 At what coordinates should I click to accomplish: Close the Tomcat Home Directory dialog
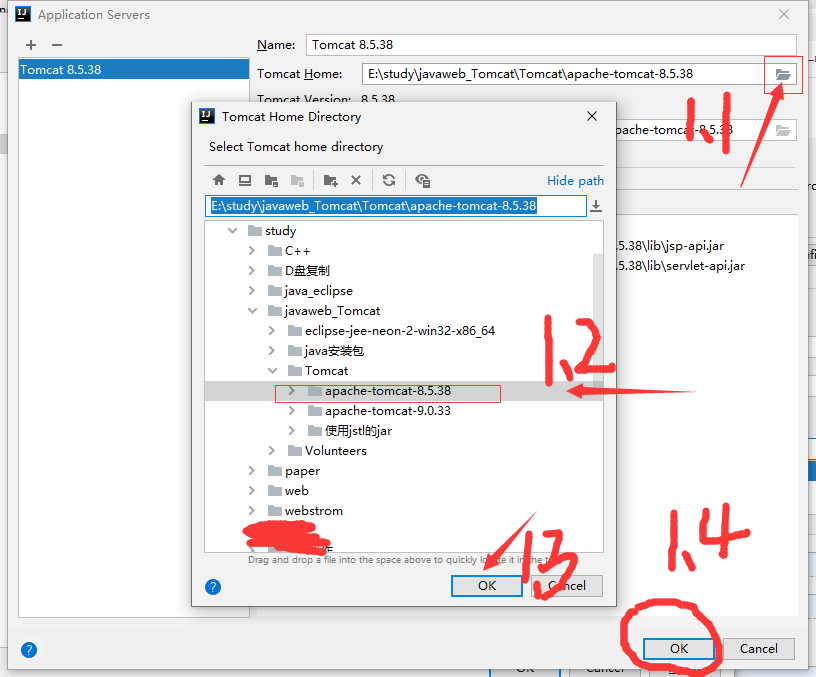592,116
